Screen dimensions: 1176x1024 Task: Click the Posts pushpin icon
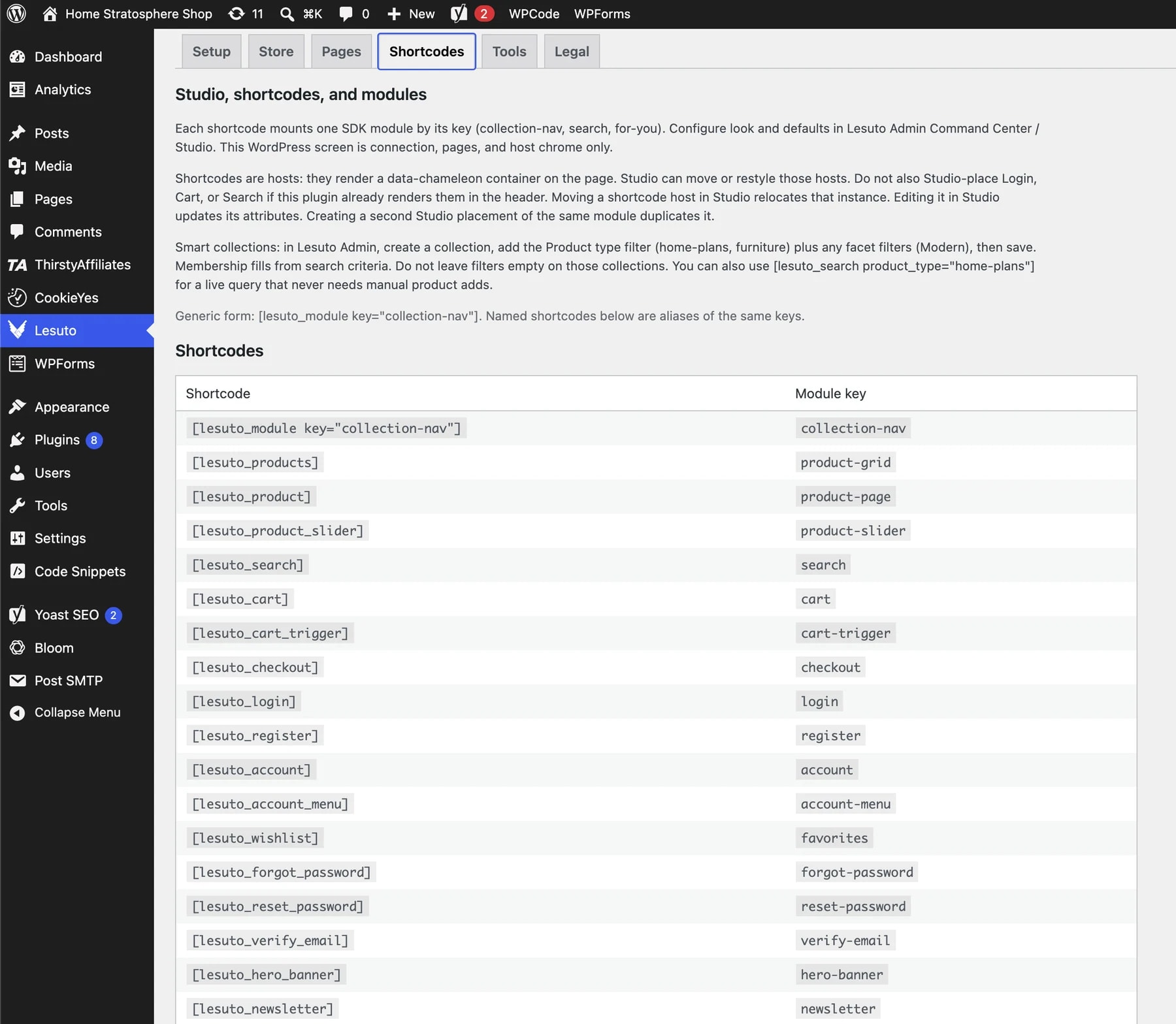pyautogui.click(x=18, y=133)
